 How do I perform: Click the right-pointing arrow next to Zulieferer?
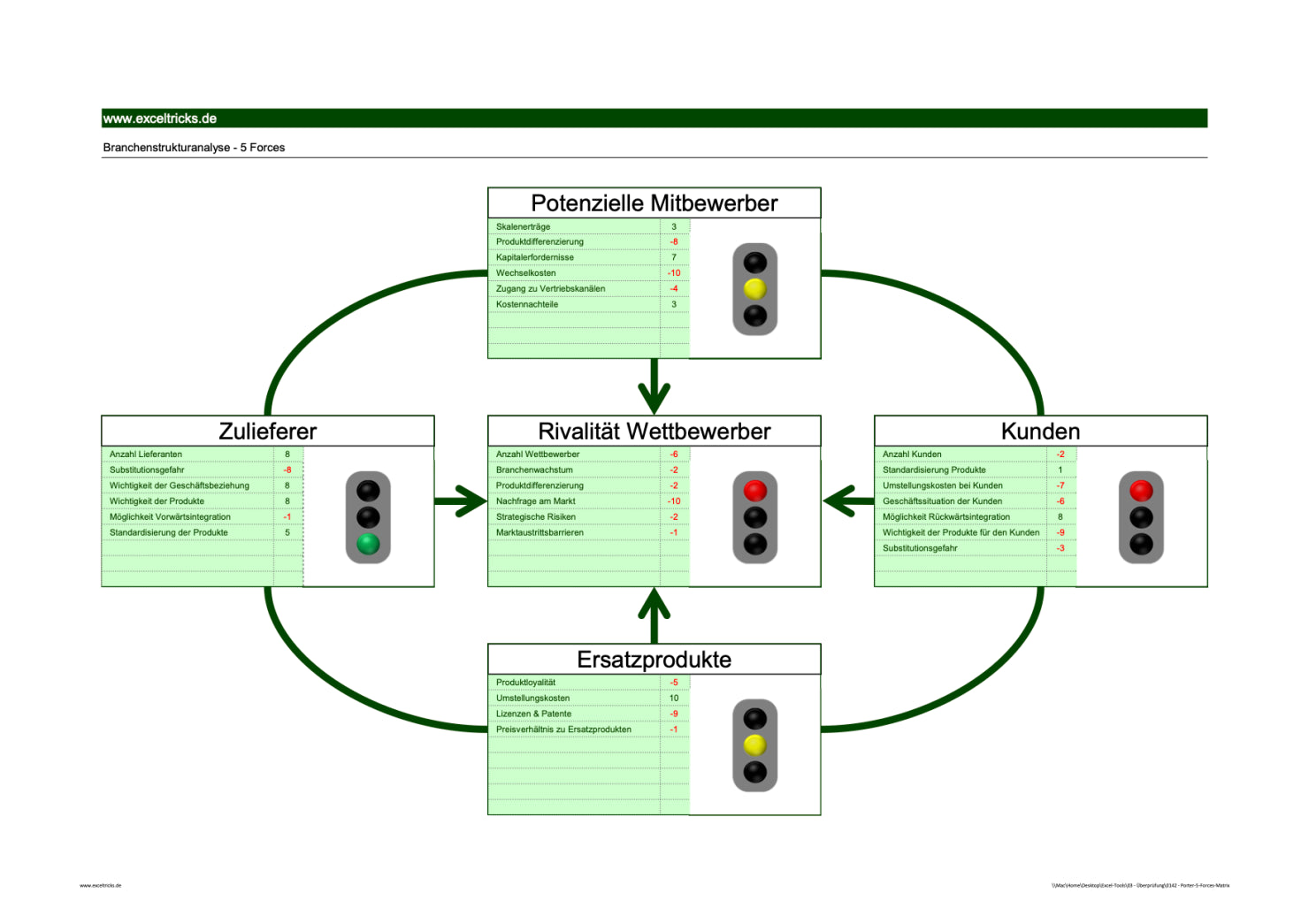point(460,501)
